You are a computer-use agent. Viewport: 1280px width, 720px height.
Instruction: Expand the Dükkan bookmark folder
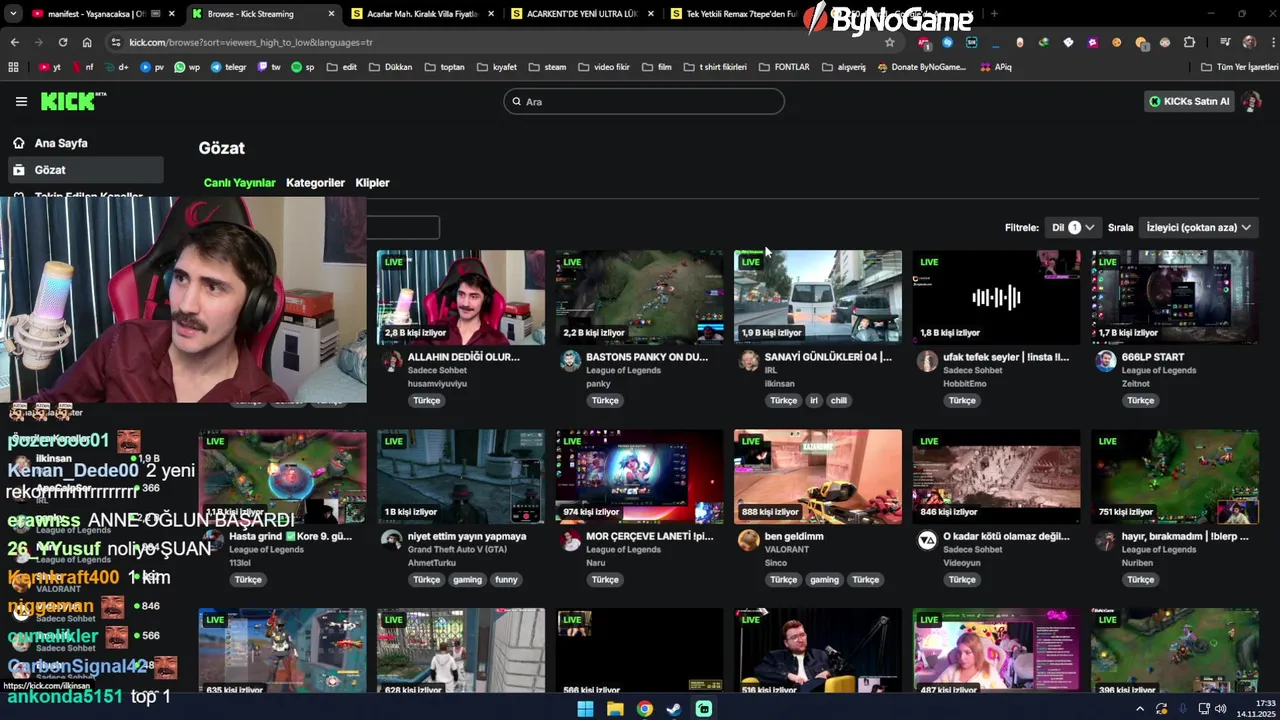(x=390, y=67)
